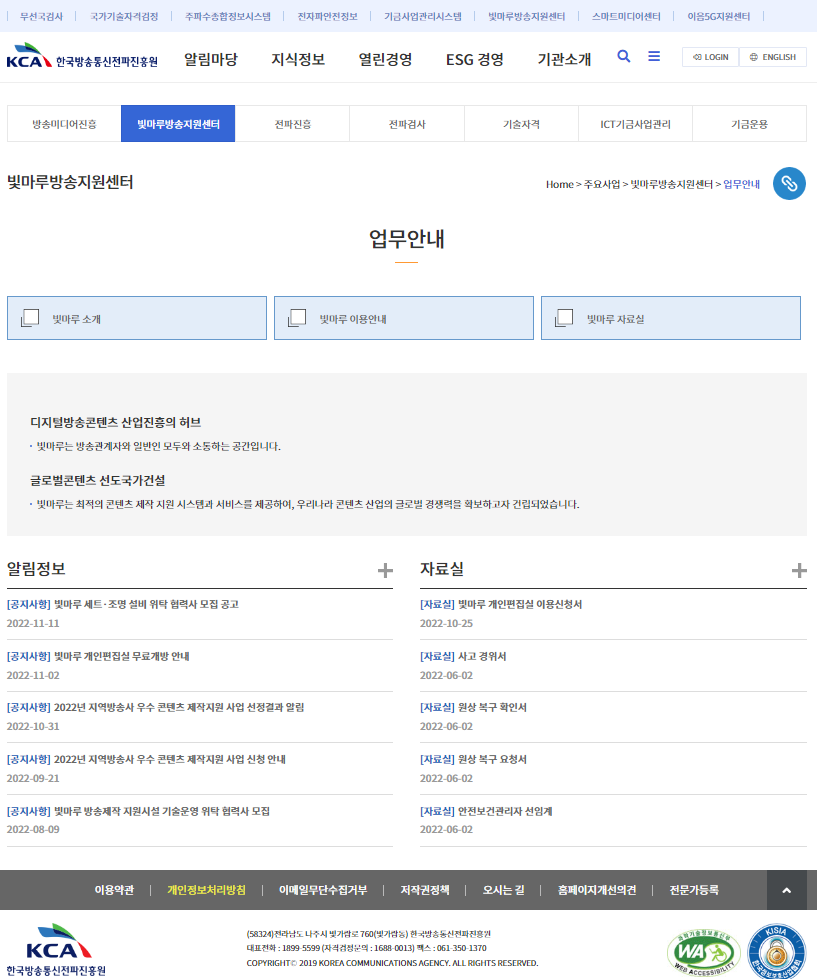817x979 pixels.
Task: Go to 빛마루방송지원센터 in the top bar
Action: [527, 16]
